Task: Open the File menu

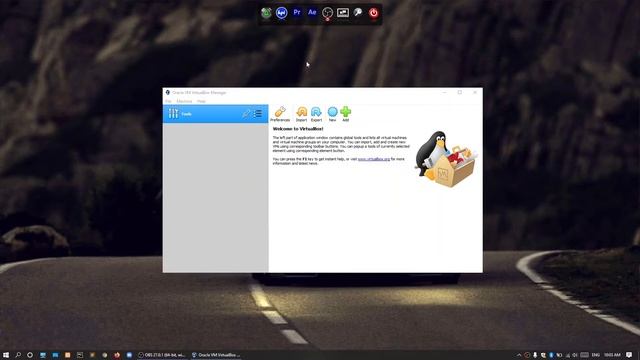Action: pos(168,101)
